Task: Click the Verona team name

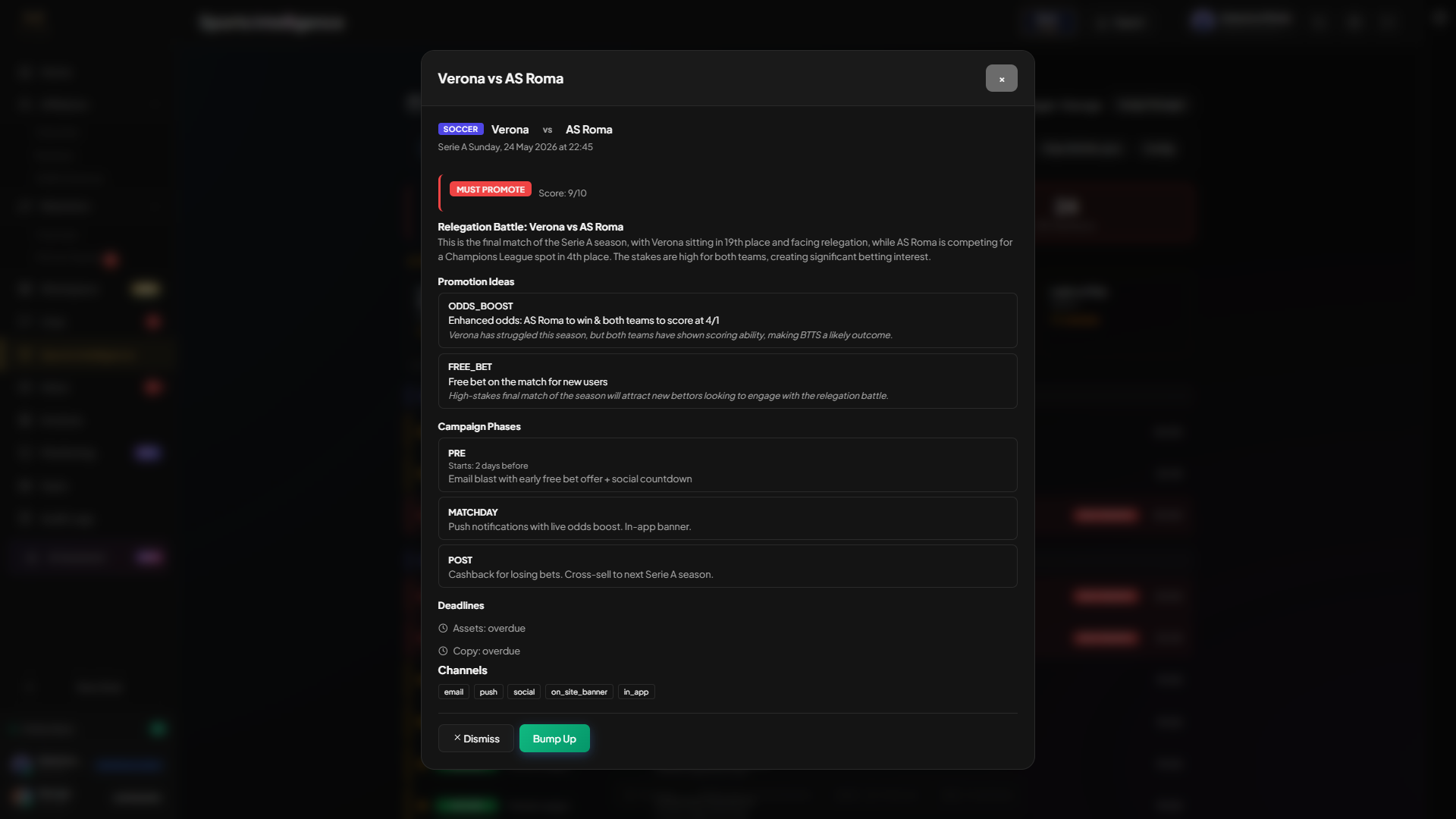Action: click(510, 130)
